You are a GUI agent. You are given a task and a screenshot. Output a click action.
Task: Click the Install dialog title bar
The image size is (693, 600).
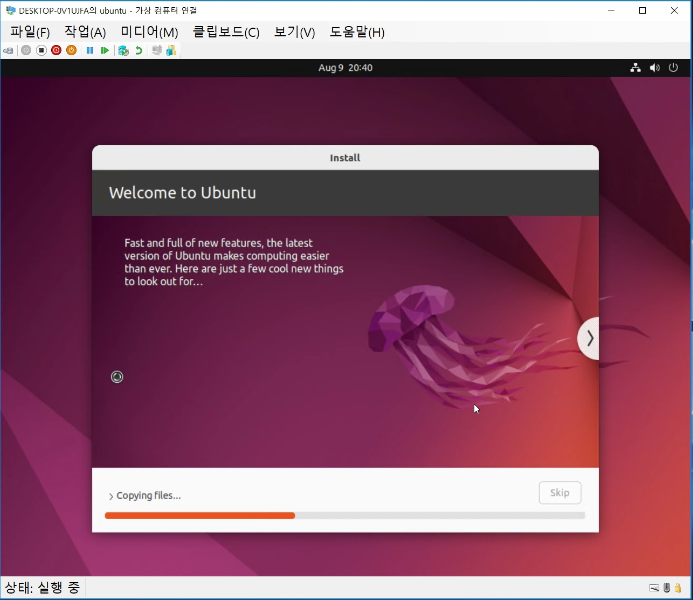pos(345,158)
